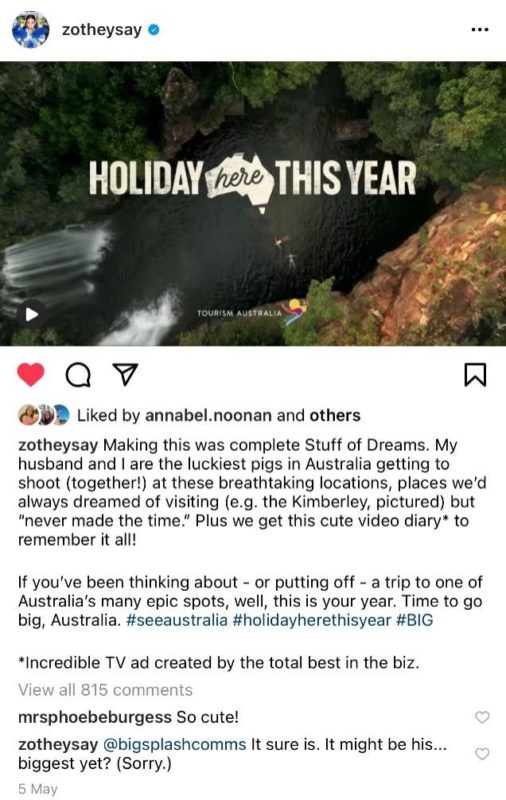
Task: Open mrsphoebeburgess commenter profile
Action: tap(94, 717)
